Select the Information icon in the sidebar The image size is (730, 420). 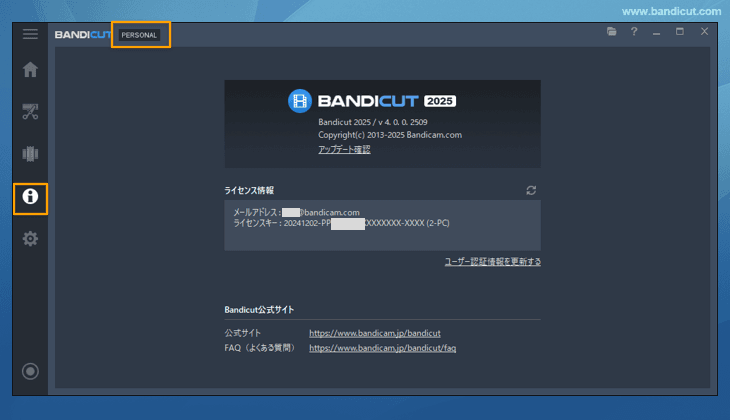pyautogui.click(x=30, y=197)
